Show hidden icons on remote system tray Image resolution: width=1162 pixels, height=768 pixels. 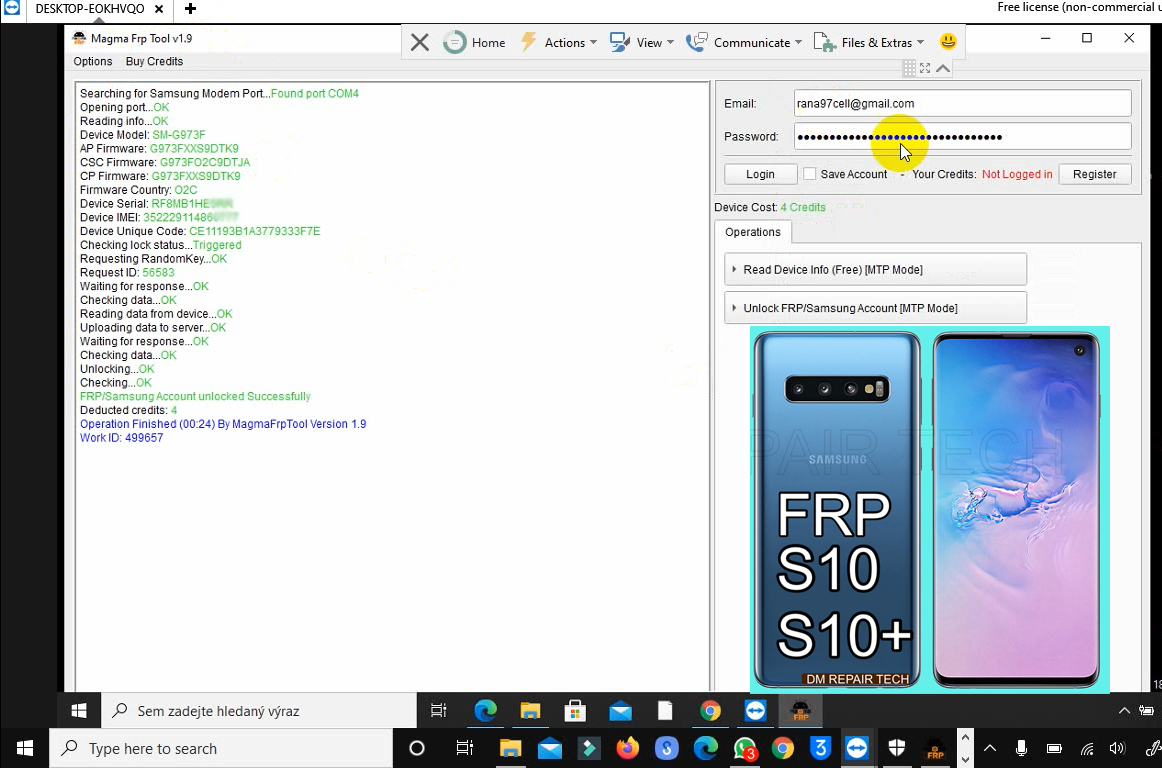point(1123,711)
